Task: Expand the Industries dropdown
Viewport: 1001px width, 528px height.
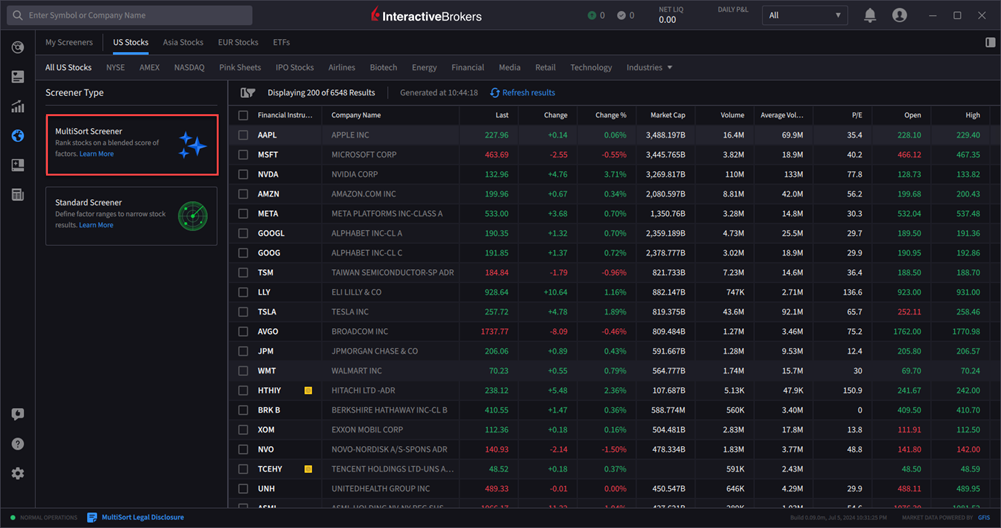Action: click(649, 67)
